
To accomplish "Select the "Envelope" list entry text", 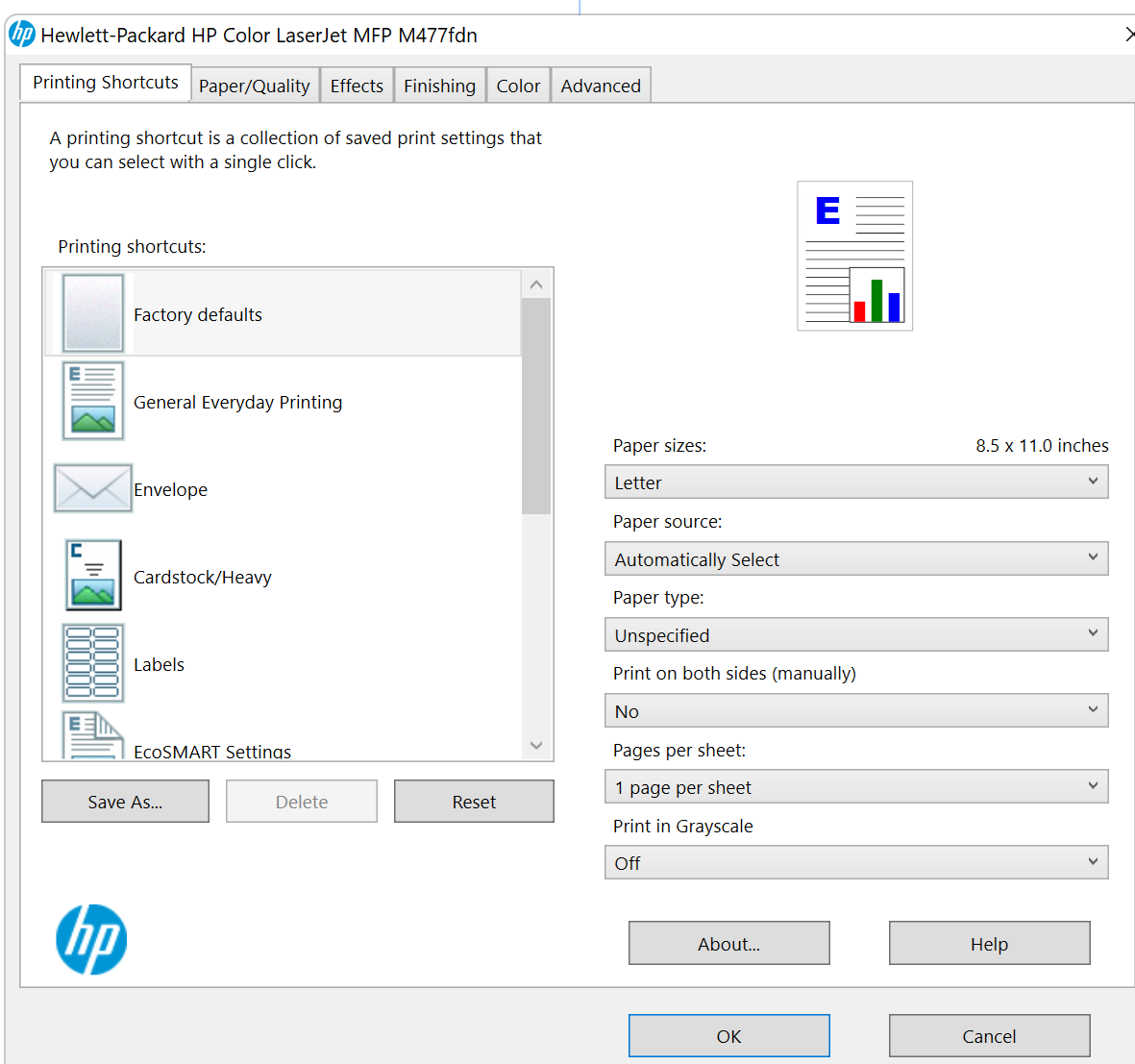I will click(x=171, y=490).
